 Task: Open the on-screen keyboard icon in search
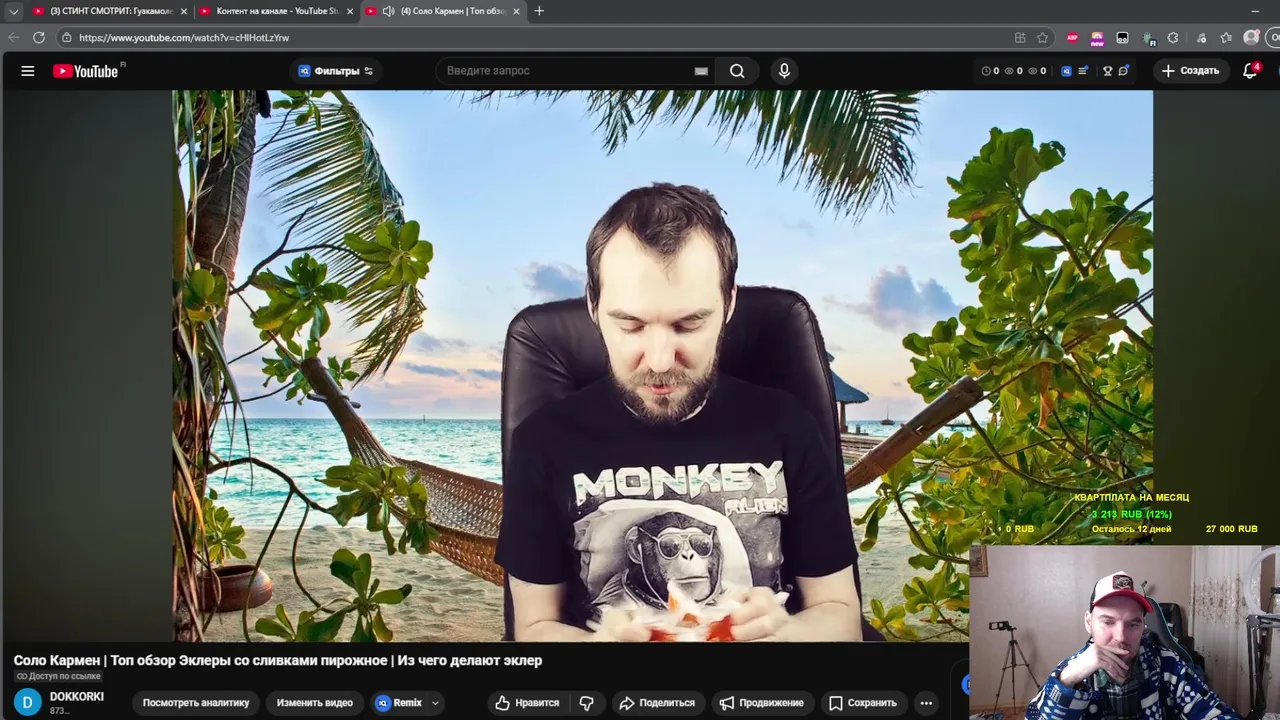coord(701,71)
